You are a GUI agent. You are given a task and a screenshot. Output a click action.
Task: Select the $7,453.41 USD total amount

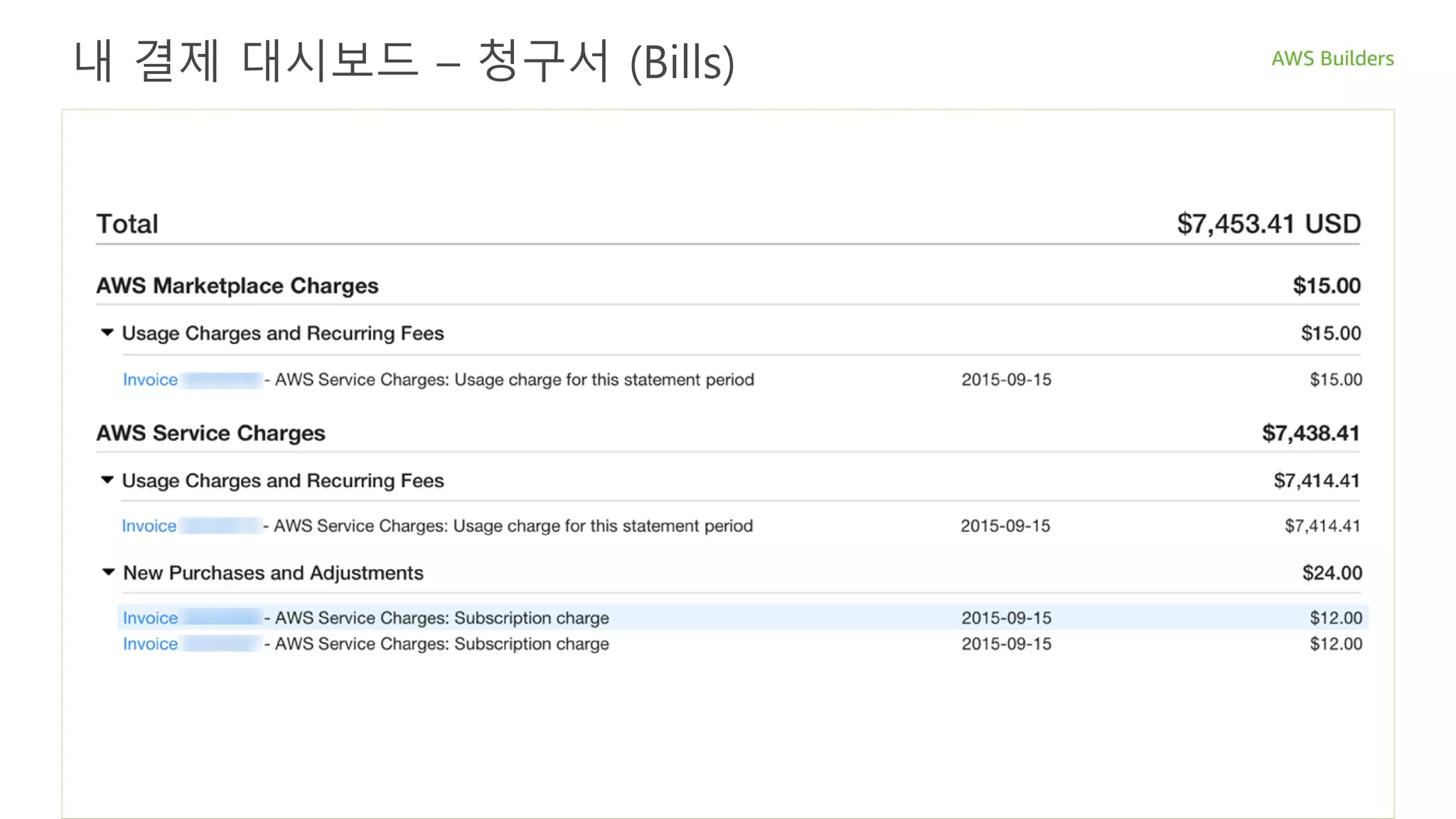(1269, 224)
